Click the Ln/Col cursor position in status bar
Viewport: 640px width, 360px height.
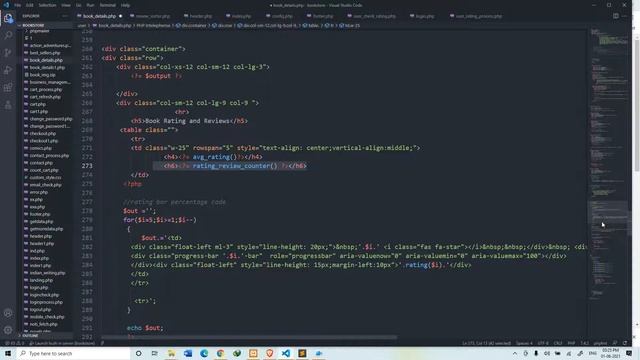(x=487, y=343)
